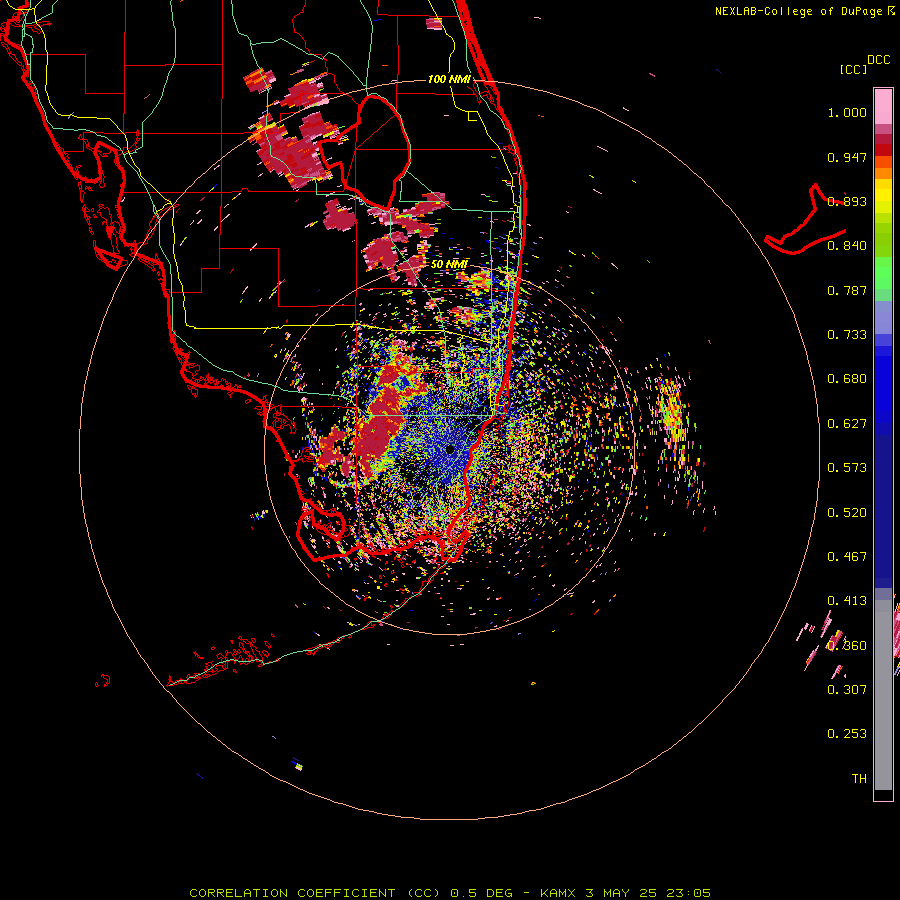Select the 0.680 scale value
Viewport: 900px width, 900px height.
[847, 379]
